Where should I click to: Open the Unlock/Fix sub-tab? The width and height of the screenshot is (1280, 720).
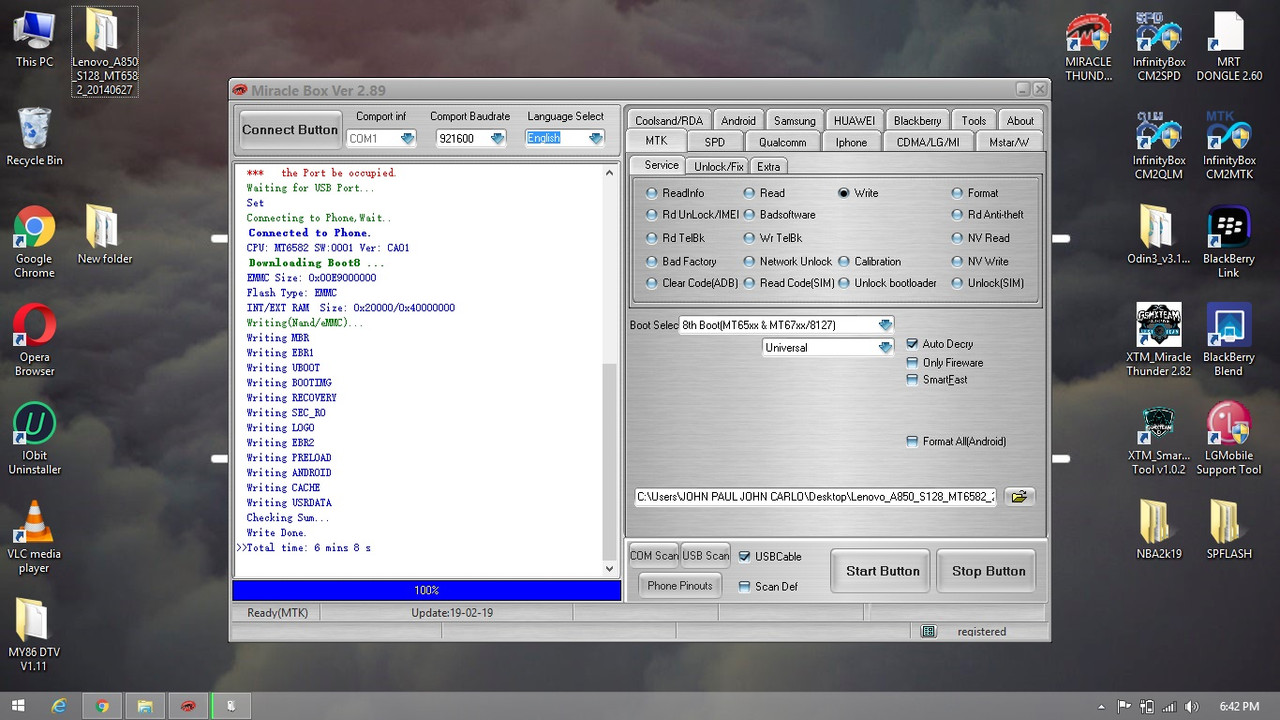click(718, 167)
